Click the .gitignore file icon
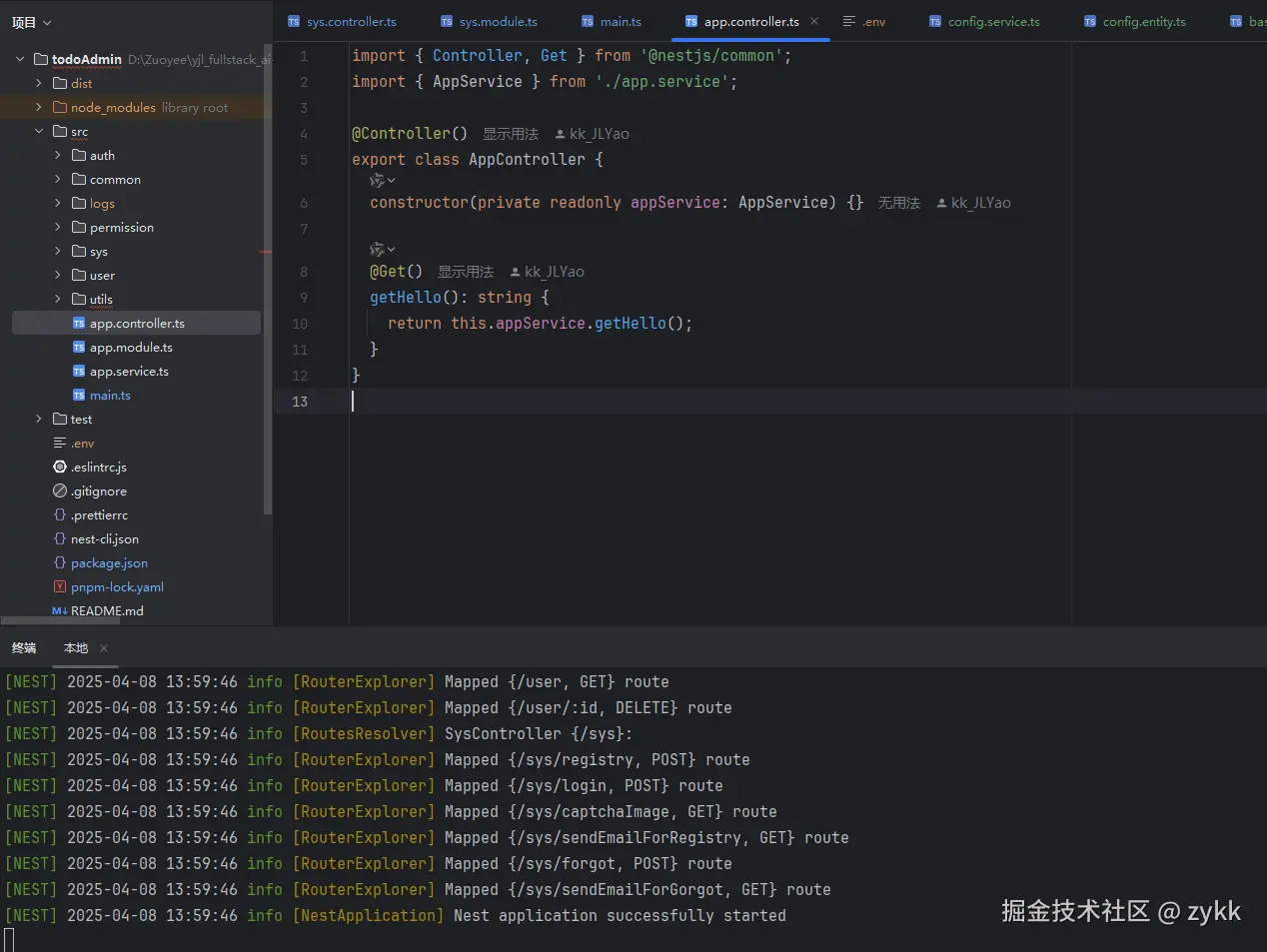The height and width of the screenshot is (952, 1267). [60, 491]
